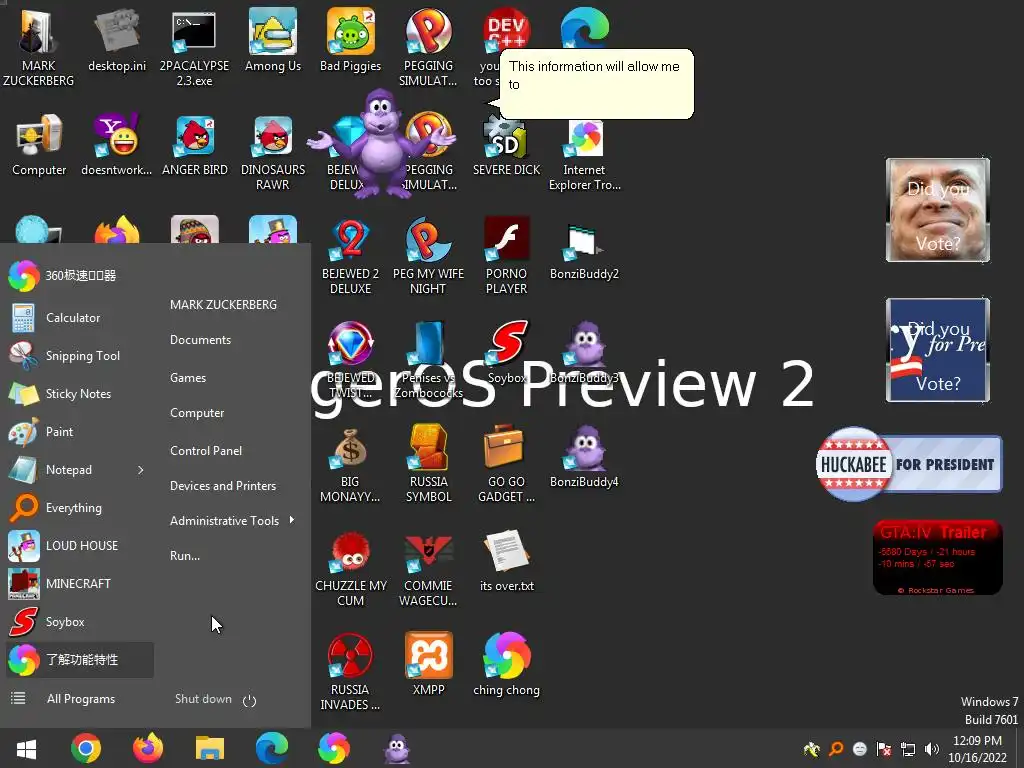Click the Windows Start button
Viewport: 1024px width, 768px height.
pyautogui.click(x=26, y=749)
